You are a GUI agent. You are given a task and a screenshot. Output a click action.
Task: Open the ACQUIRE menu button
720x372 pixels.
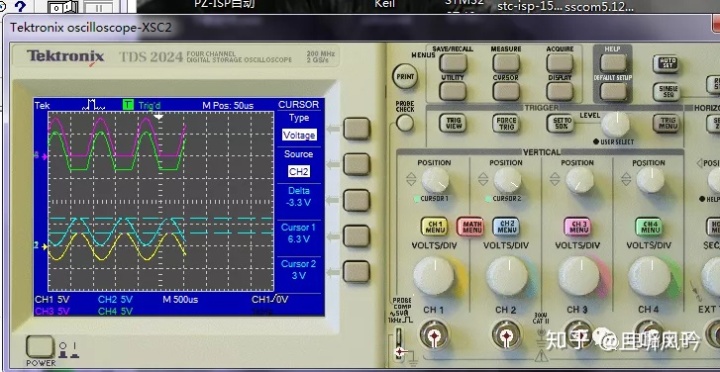560,63
